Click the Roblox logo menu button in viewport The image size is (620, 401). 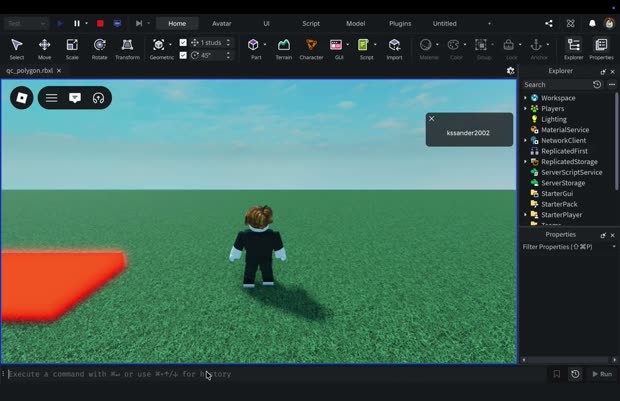tap(21, 98)
